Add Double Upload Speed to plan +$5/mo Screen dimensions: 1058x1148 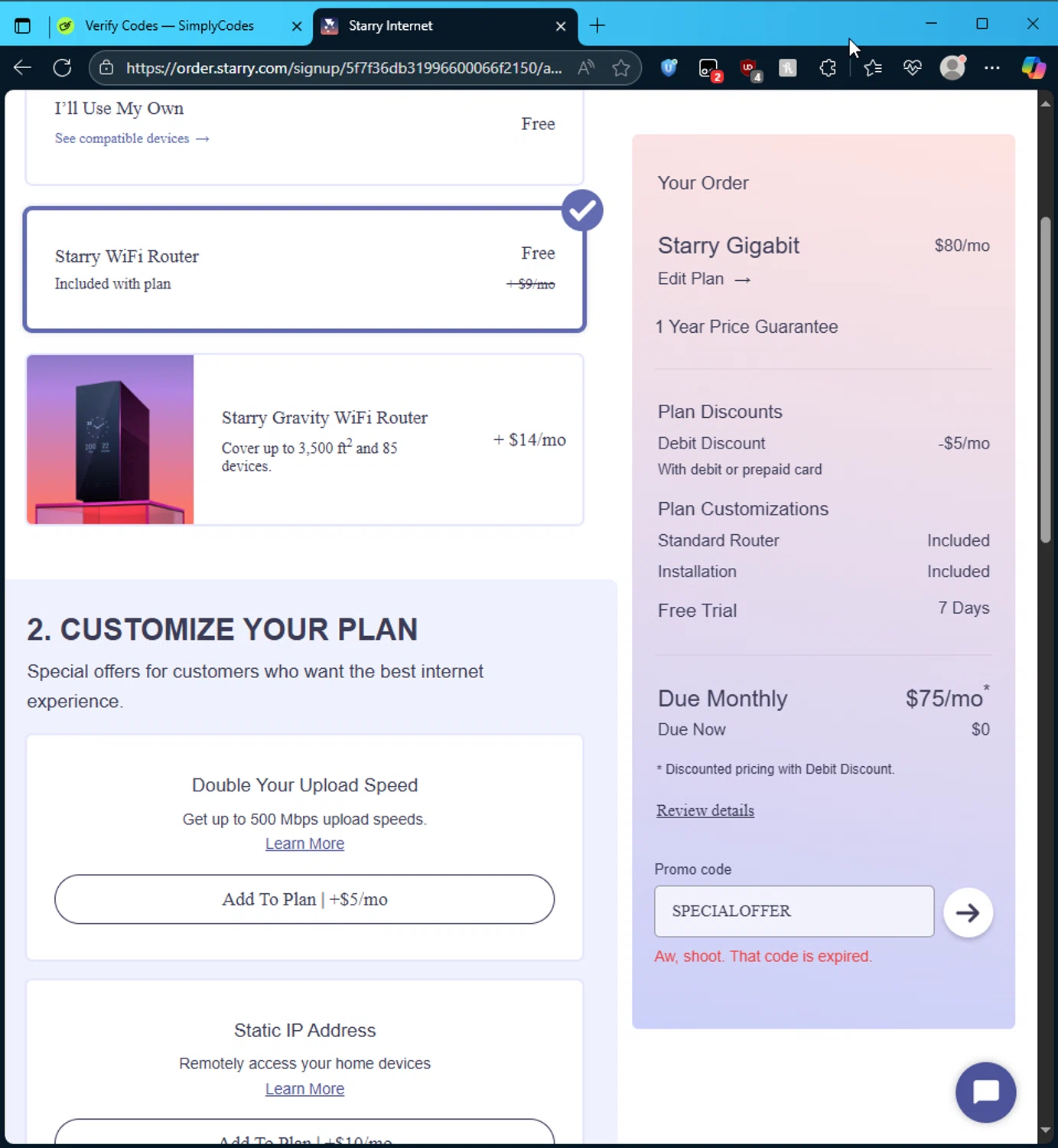(x=304, y=899)
